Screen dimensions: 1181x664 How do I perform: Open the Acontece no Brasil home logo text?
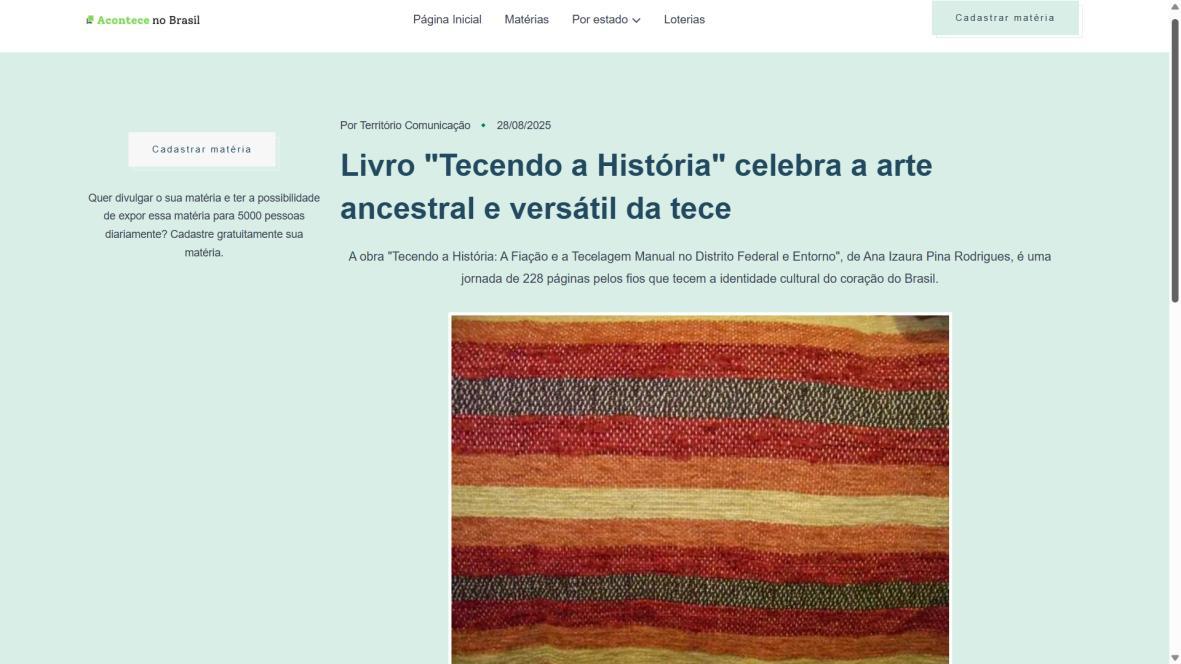(x=148, y=20)
